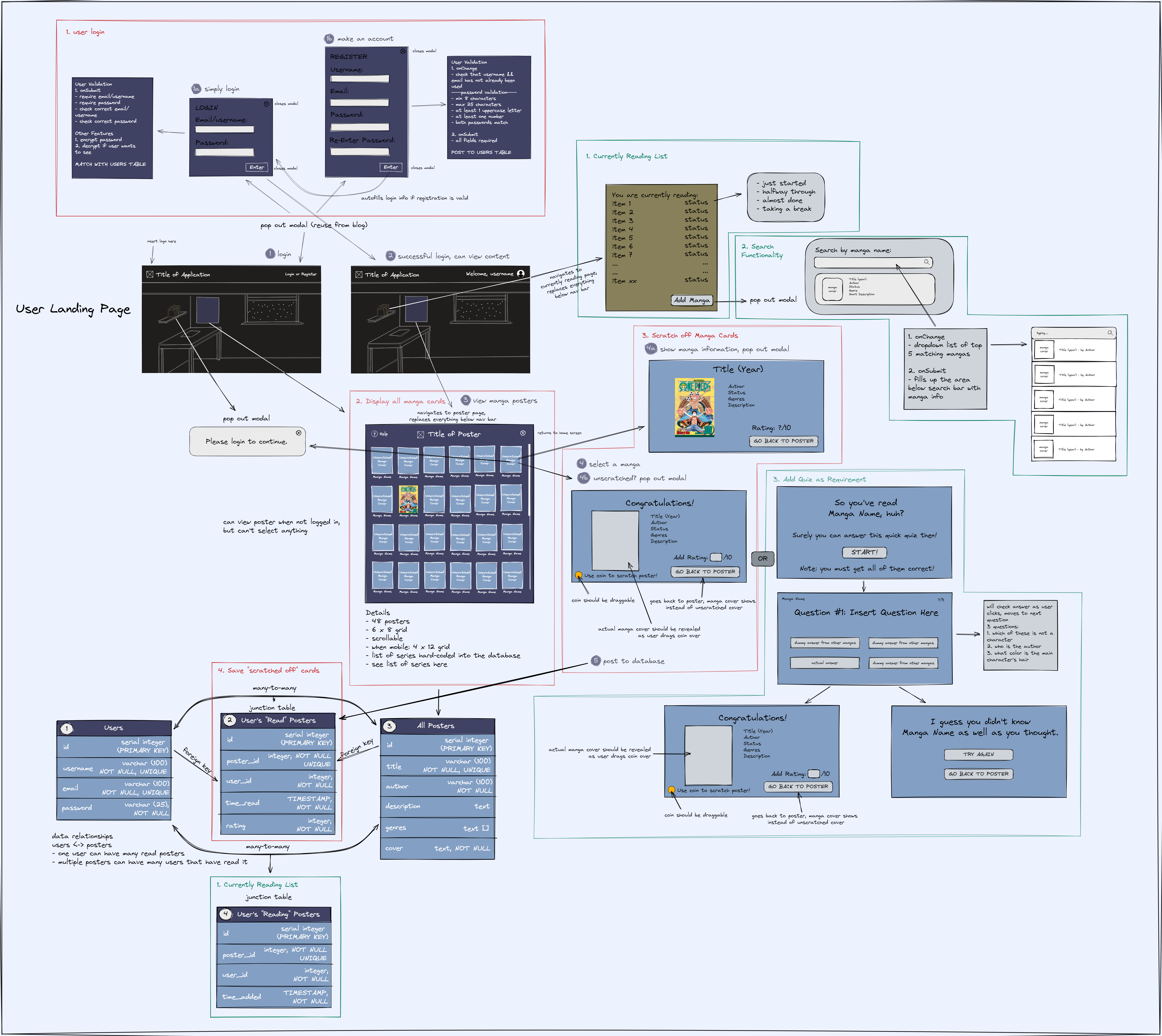Open the 'Typing...' search dropdown field
This screenshot has width=1162, height=1036.
(x=1074, y=333)
